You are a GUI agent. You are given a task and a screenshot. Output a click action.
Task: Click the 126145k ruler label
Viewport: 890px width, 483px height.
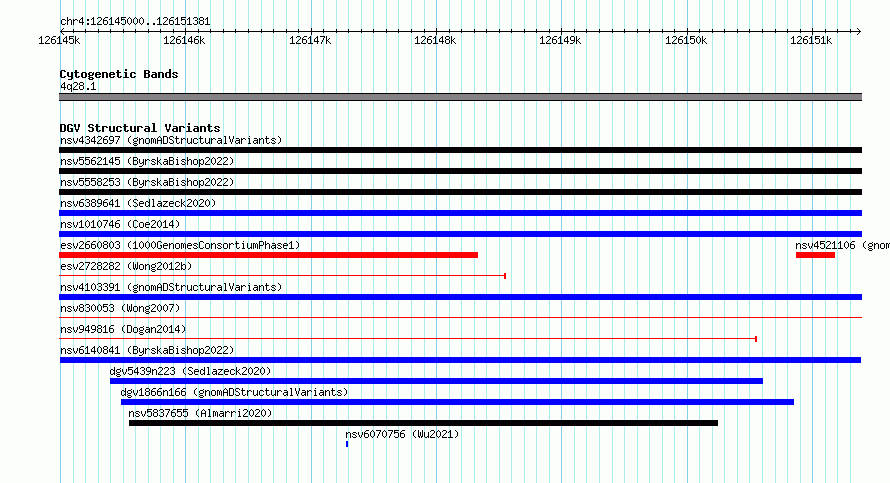point(59,40)
